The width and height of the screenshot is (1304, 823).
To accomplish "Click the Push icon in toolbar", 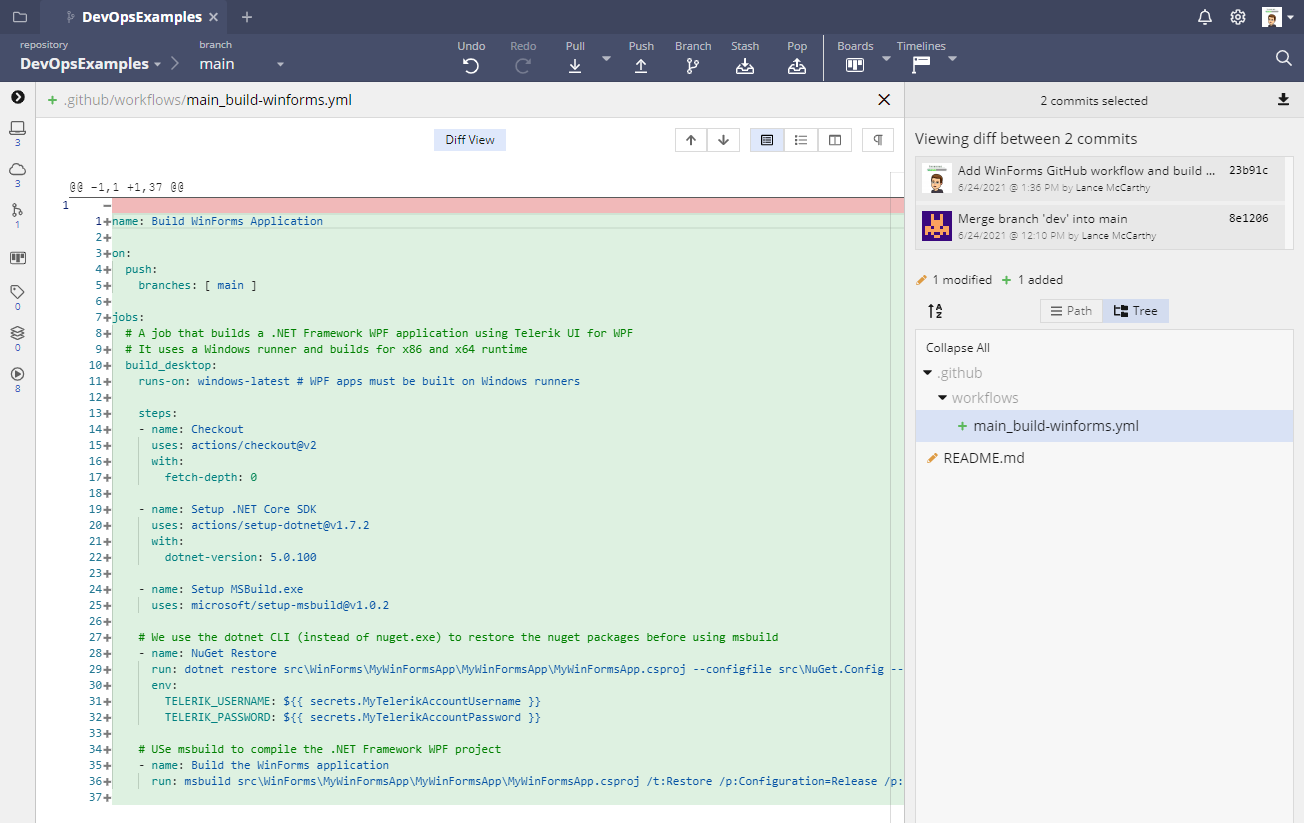I will click(x=641, y=66).
